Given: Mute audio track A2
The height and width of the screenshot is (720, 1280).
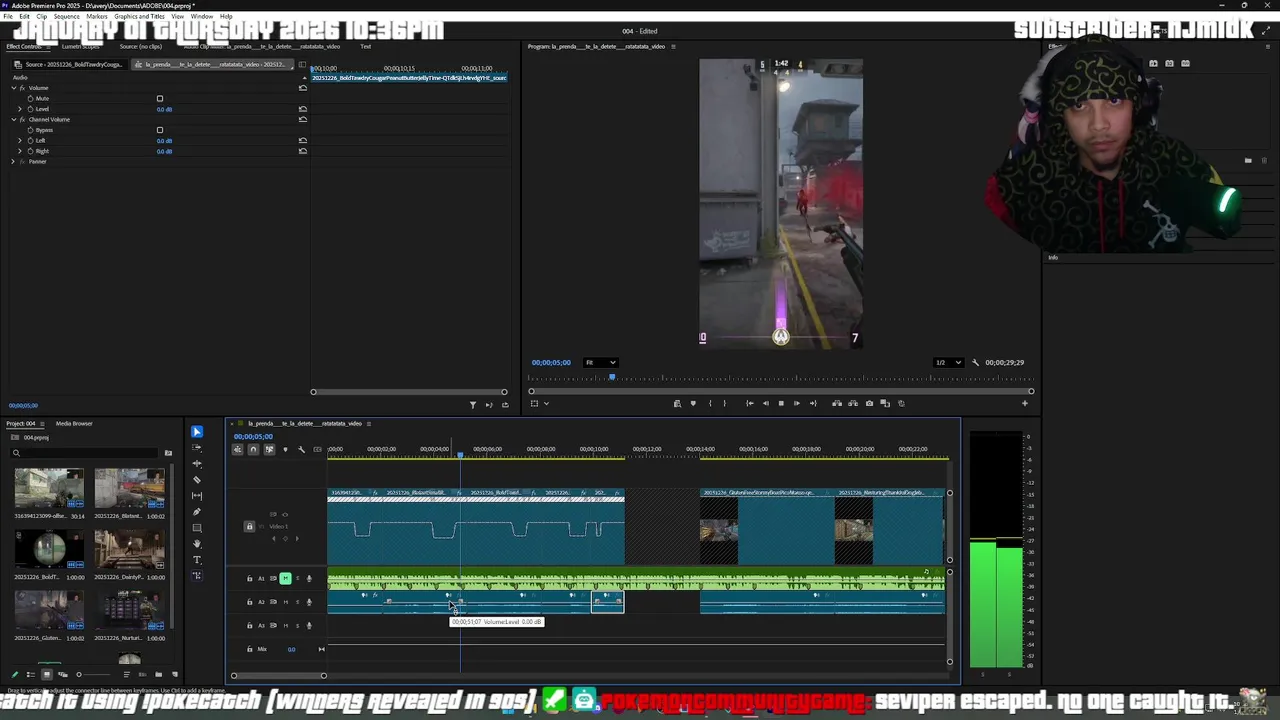Looking at the screenshot, I should click(285, 602).
